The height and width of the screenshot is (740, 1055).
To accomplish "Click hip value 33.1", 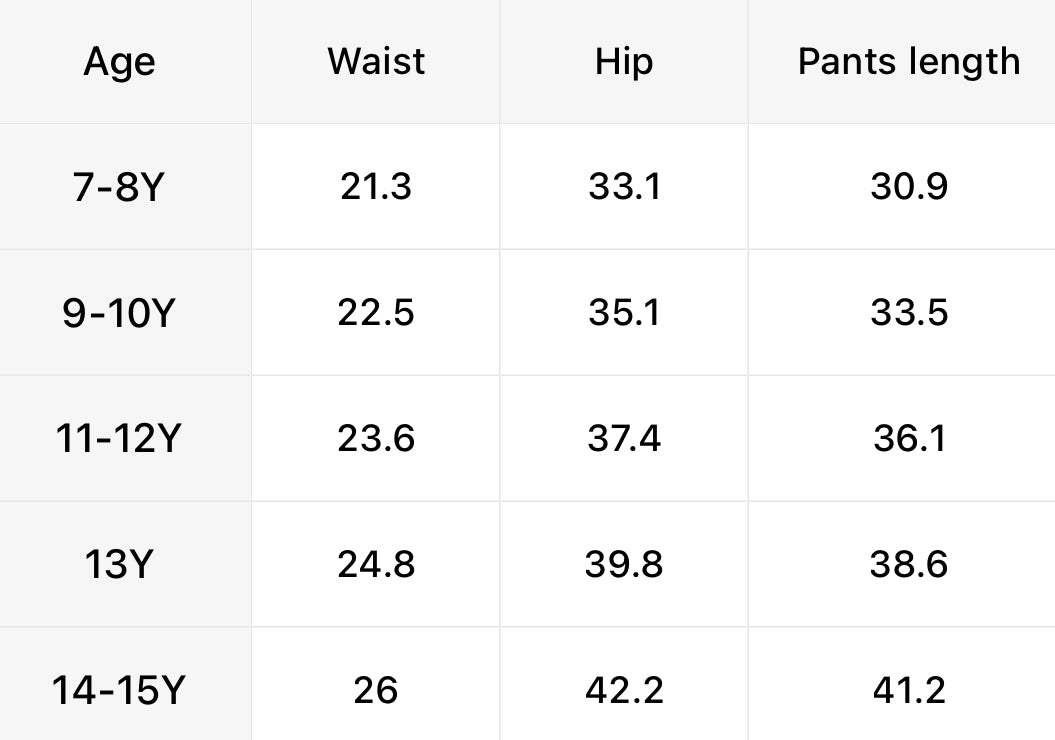I will pyautogui.click(x=624, y=187).
